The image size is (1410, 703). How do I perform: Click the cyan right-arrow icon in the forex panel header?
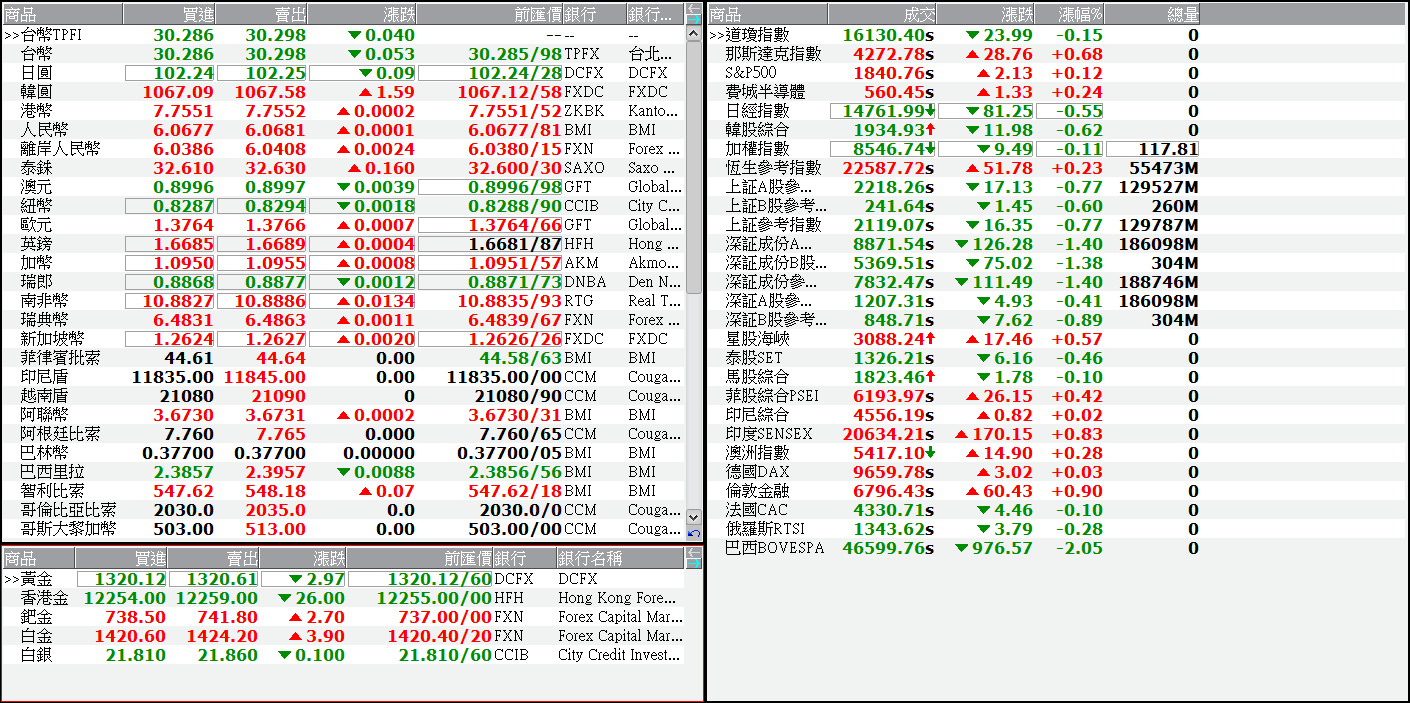pos(694,19)
